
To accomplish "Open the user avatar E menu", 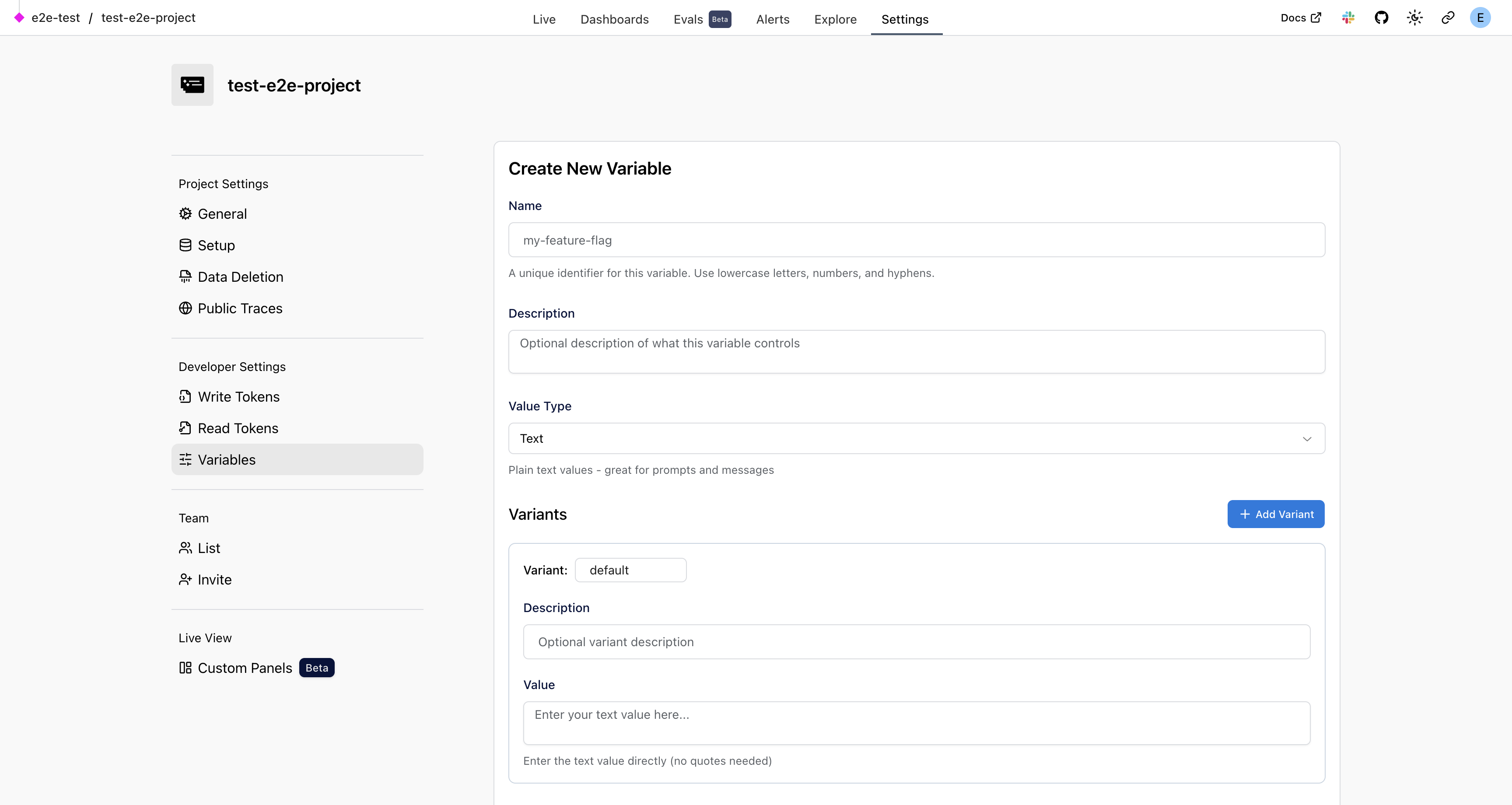I will click(x=1480, y=17).
